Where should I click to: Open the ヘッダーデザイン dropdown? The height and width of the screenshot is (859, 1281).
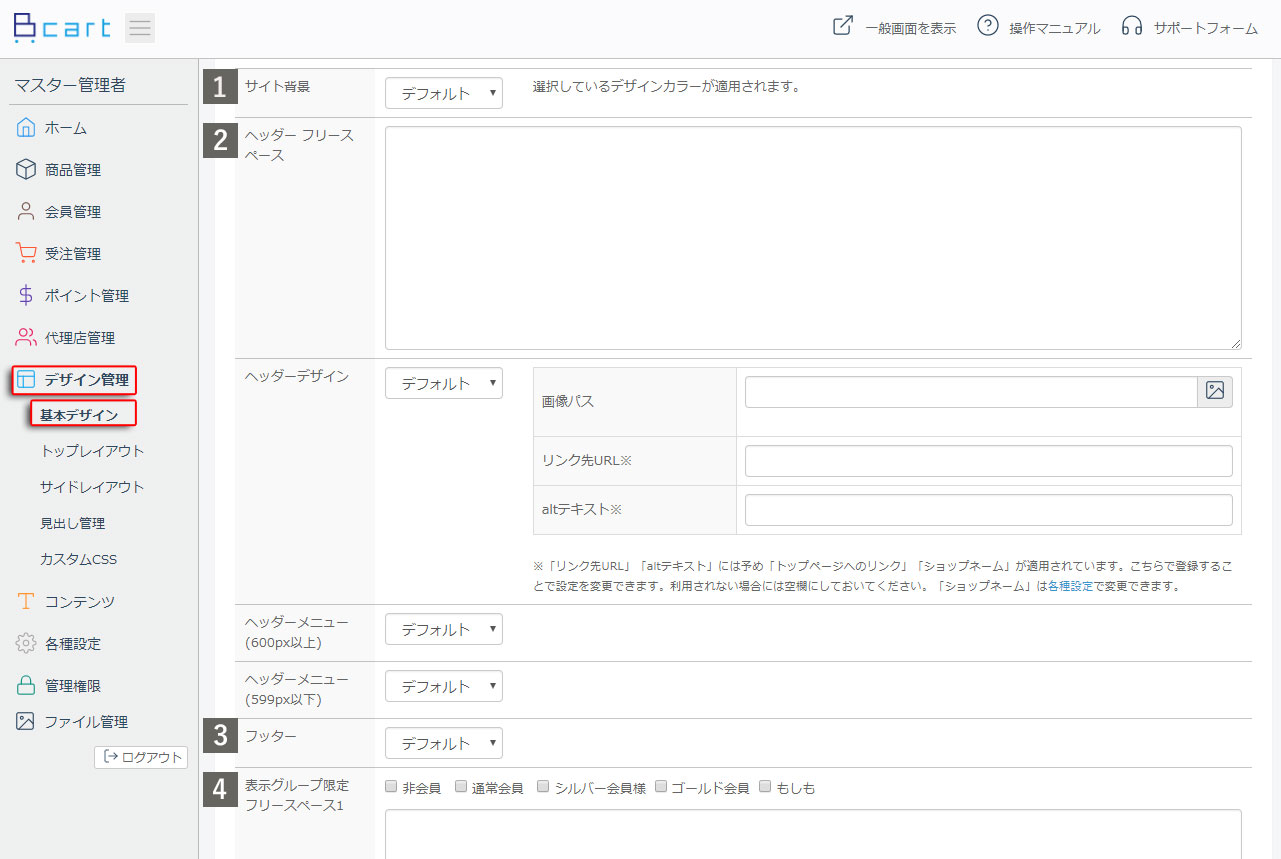444,383
